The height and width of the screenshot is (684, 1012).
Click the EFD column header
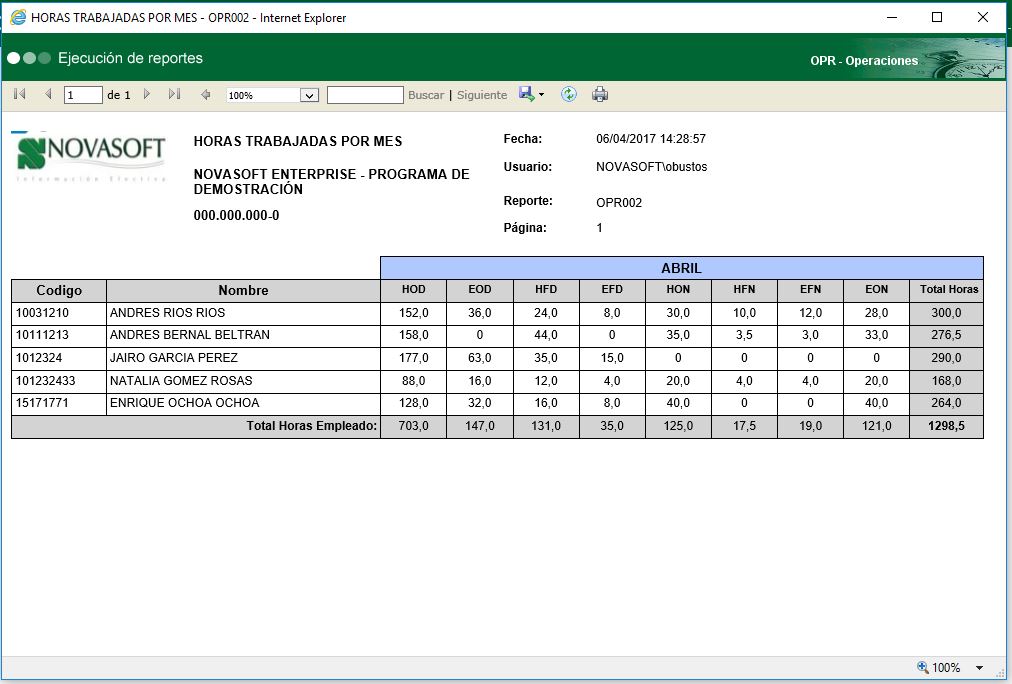(x=612, y=290)
